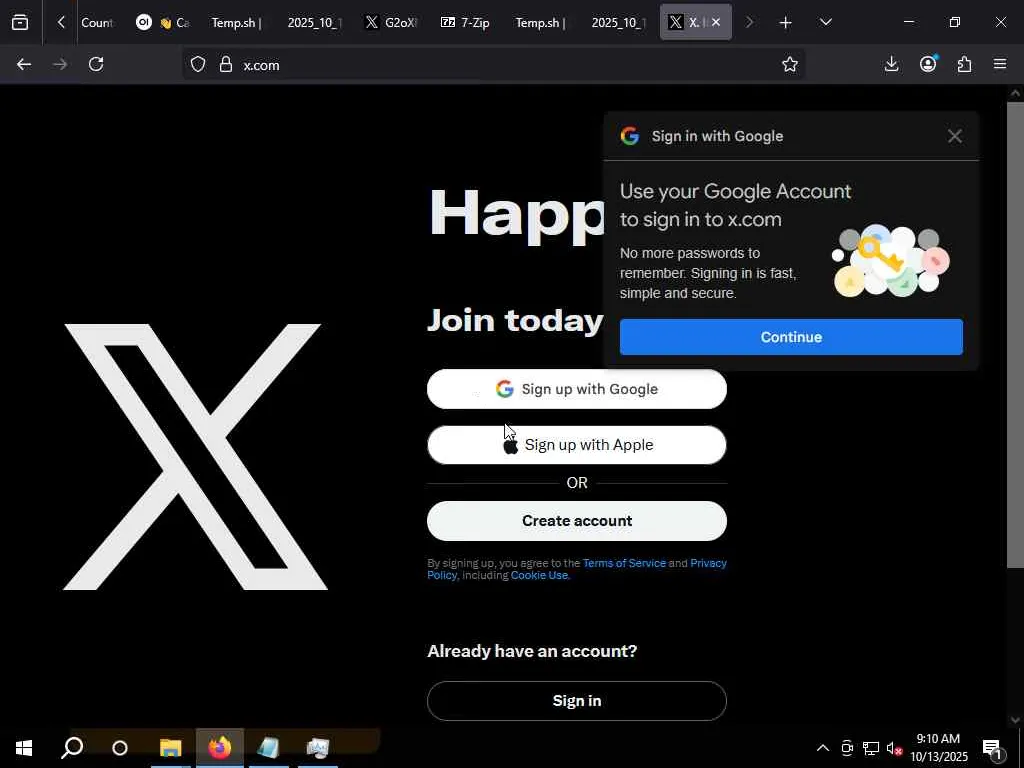Open network icon in system tray
Image resolution: width=1024 pixels, height=768 pixels.
click(x=871, y=748)
